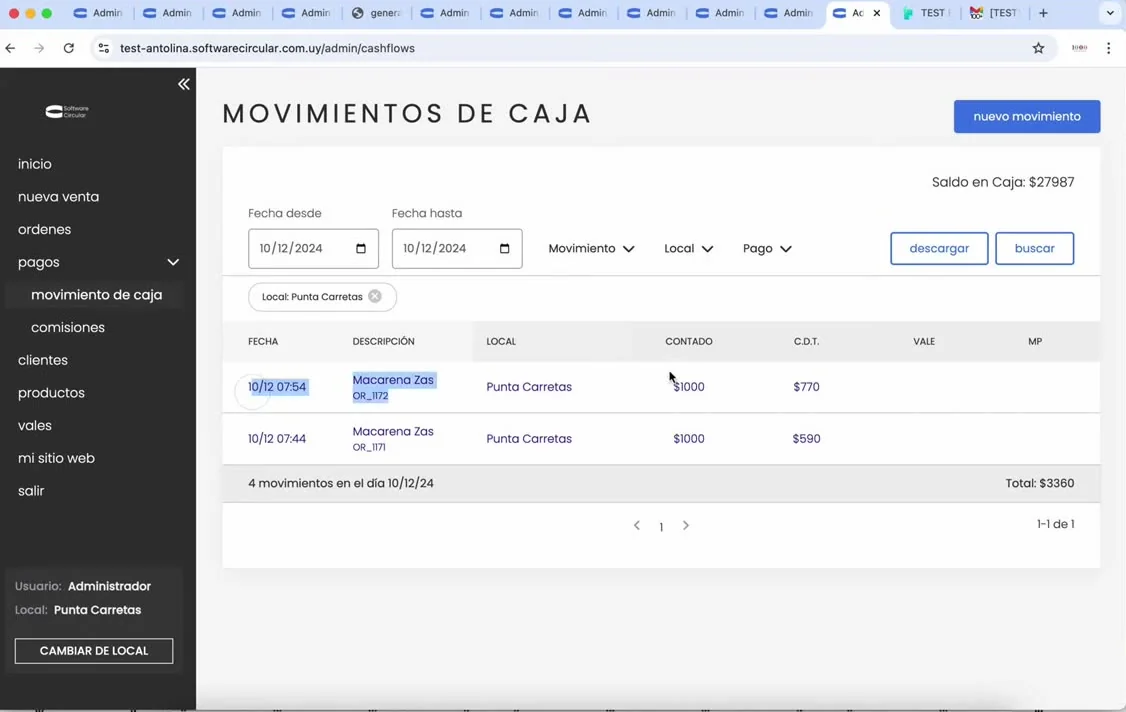1126x712 pixels.
Task: Click the VALE column header
Action: (924, 341)
